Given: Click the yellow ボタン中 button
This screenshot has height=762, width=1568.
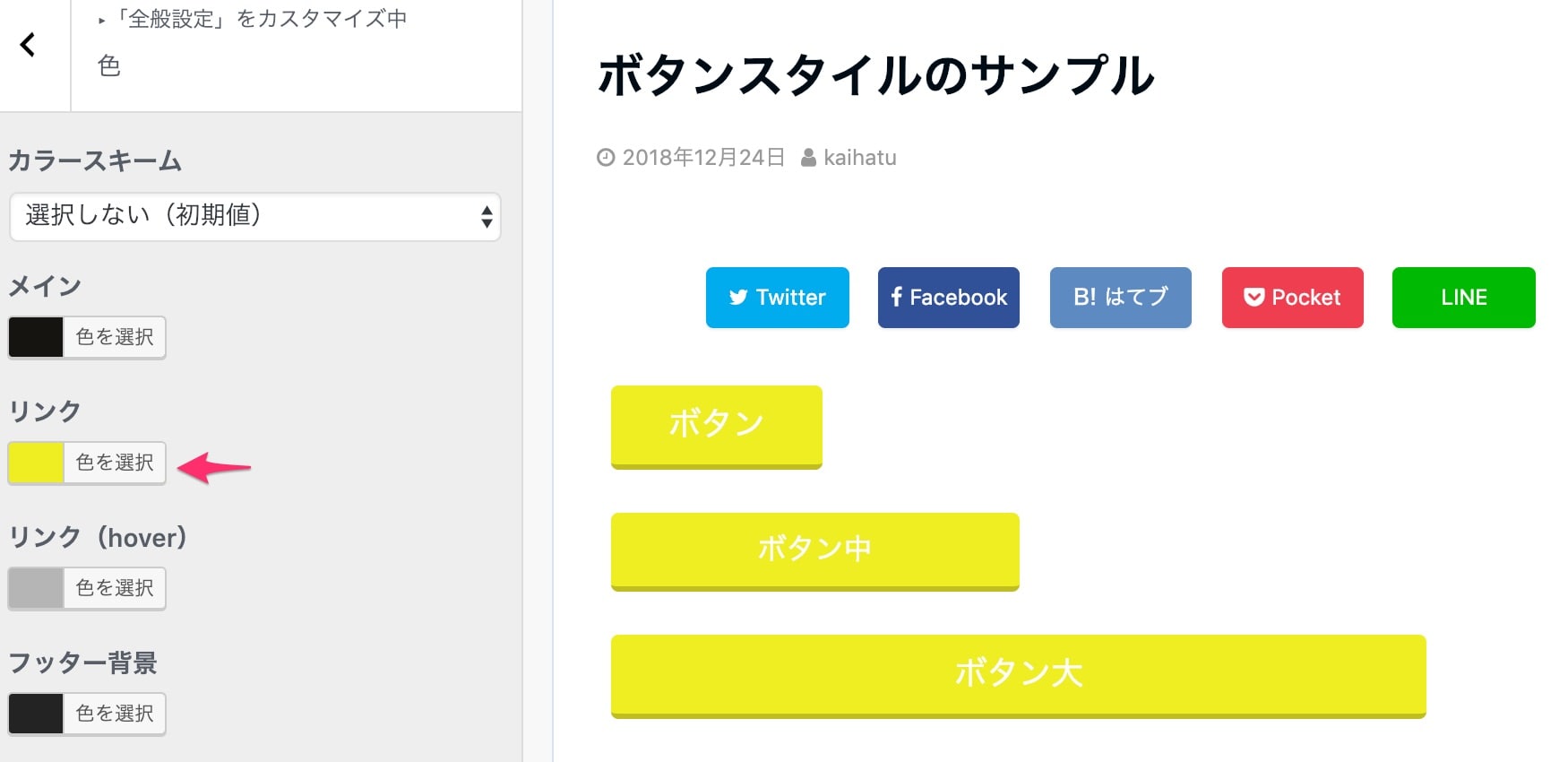Looking at the screenshot, I should [815, 551].
